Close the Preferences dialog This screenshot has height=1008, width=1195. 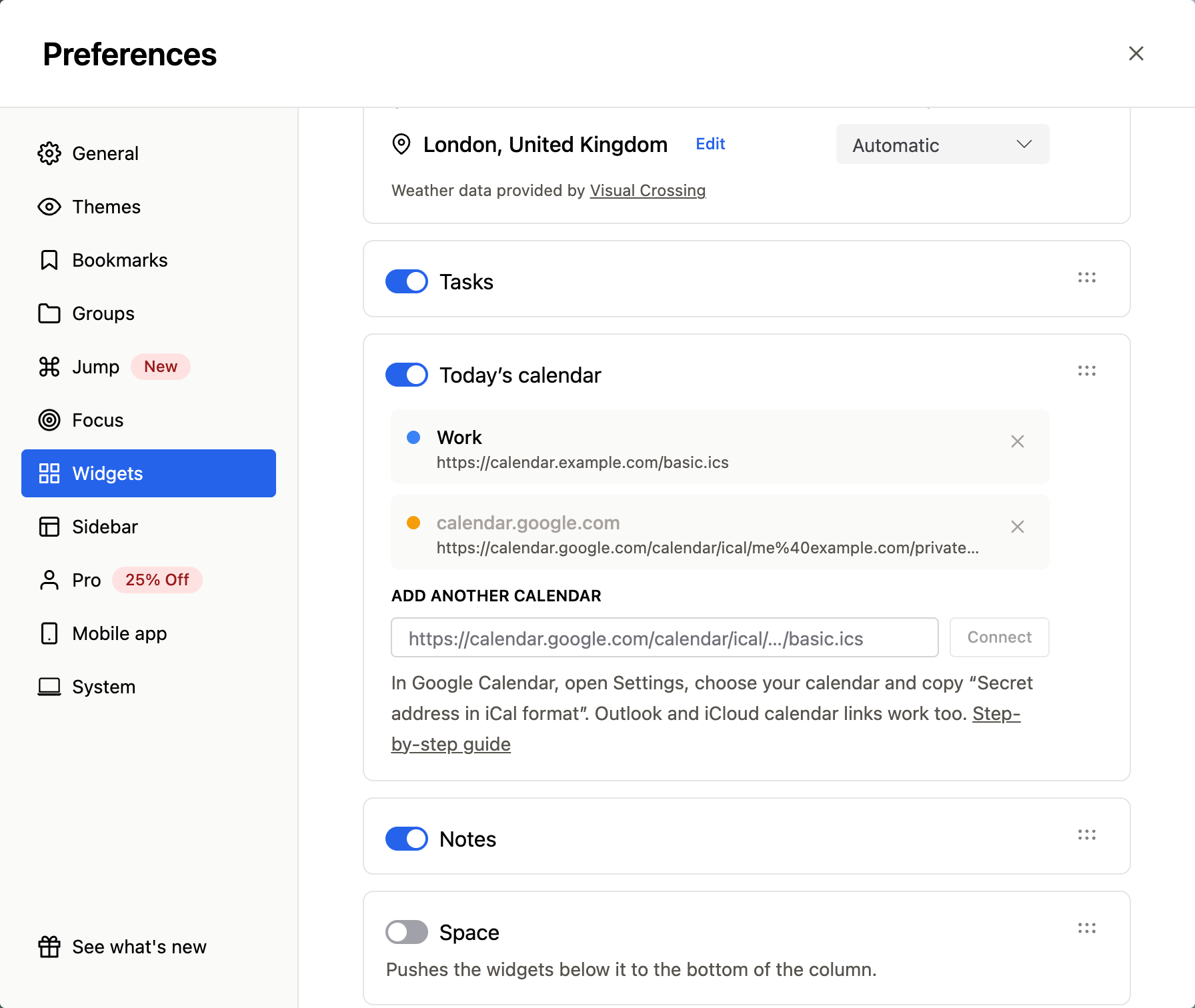(1136, 53)
